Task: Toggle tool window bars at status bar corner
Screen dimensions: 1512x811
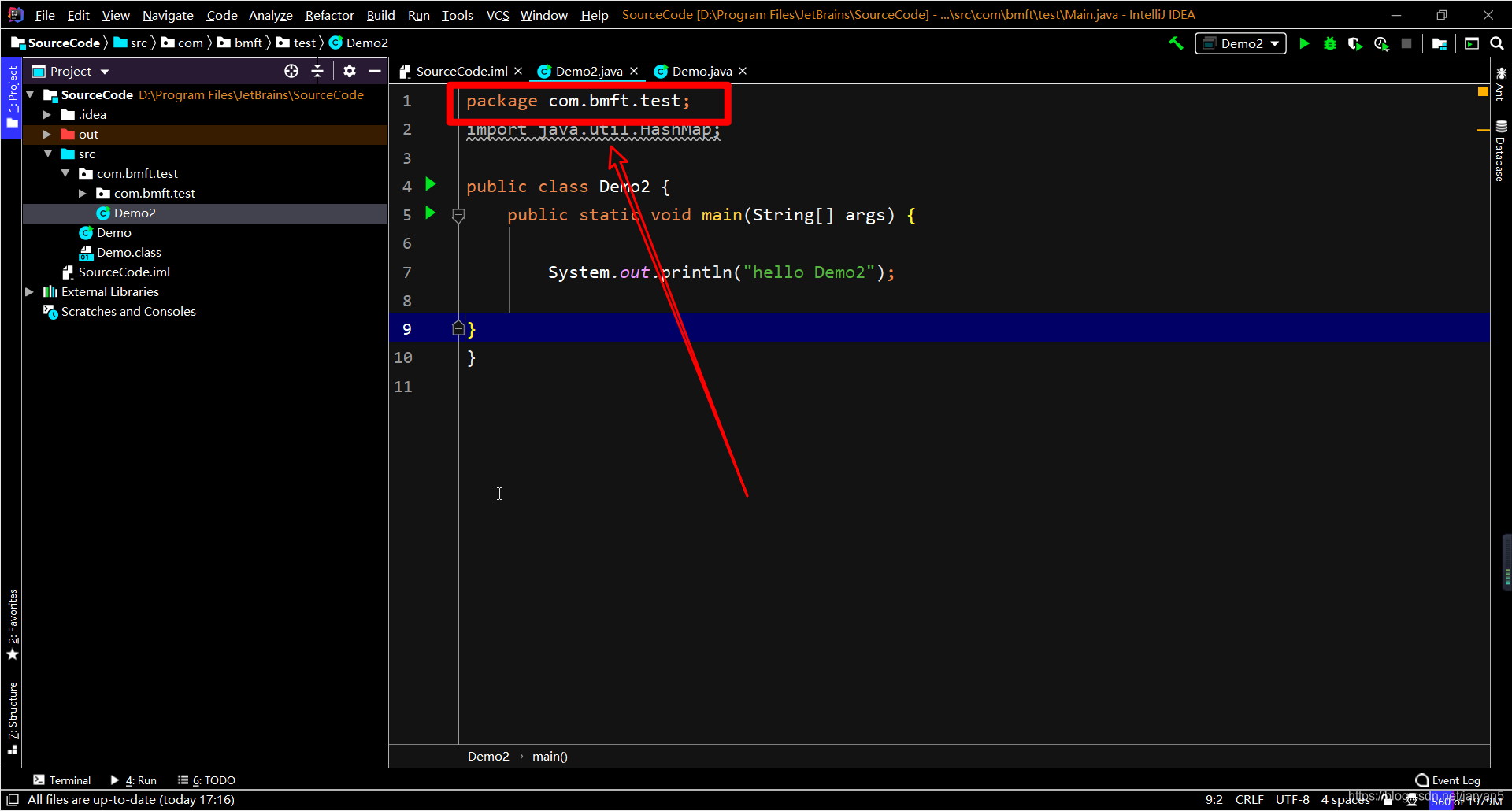Action: [13, 800]
